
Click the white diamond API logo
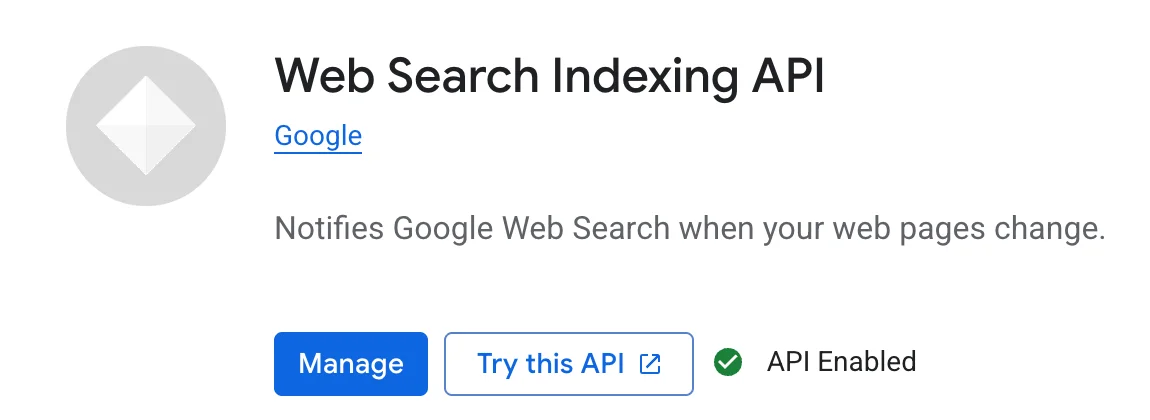(146, 126)
